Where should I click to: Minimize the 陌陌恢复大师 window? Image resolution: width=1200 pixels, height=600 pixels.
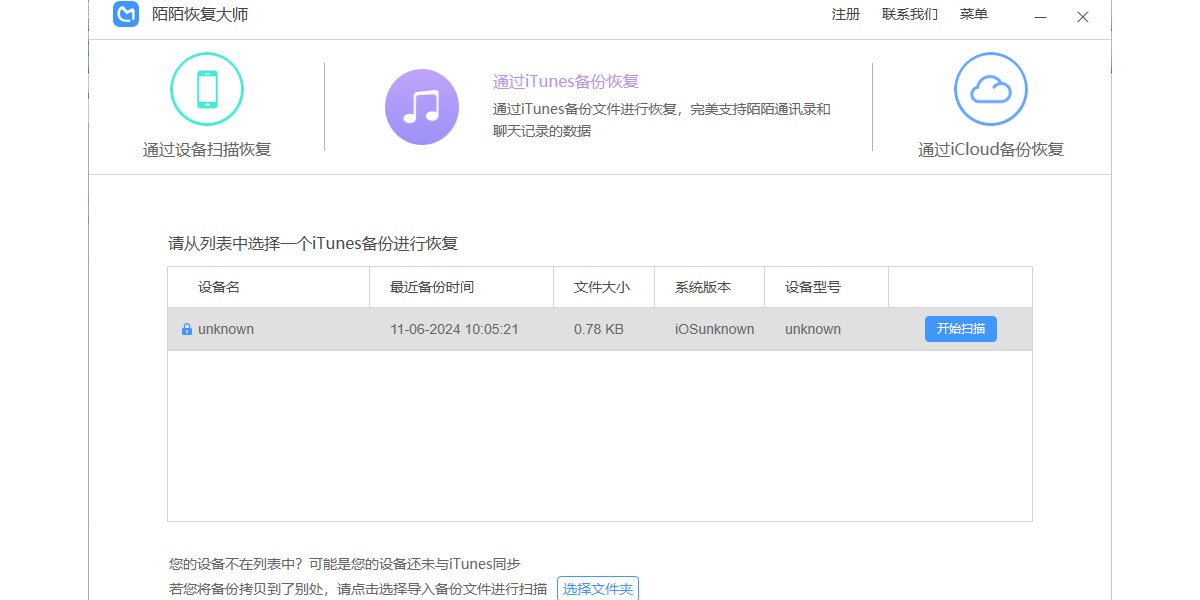pos(1041,17)
